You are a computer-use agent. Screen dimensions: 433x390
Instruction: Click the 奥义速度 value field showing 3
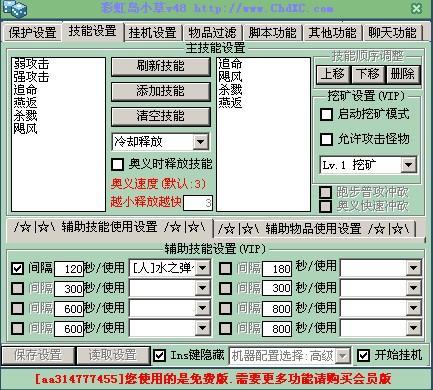tap(198, 203)
